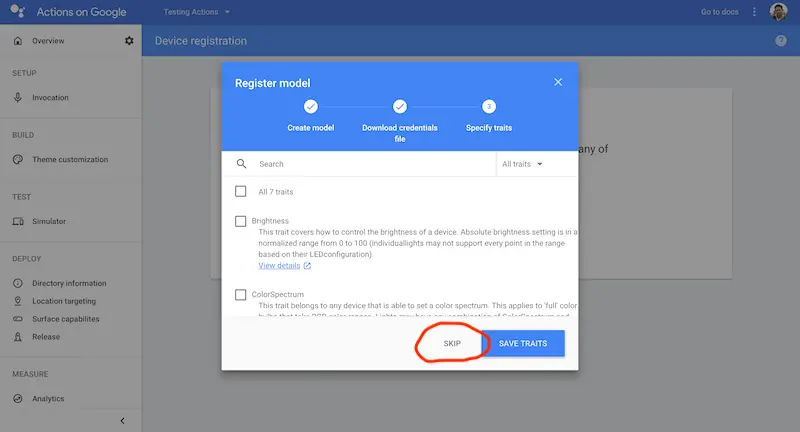This screenshot has width=800, height=432.
Task: Open the All traits filter dropdown
Action: (x=522, y=164)
